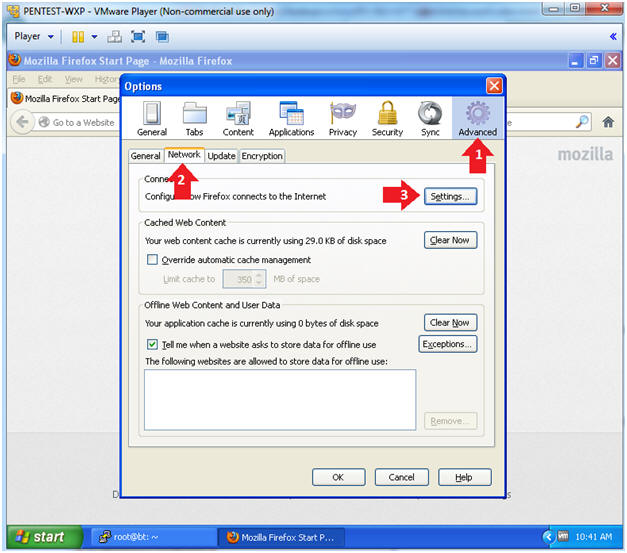The image size is (627, 553).
Task: Open the Content options category
Action: click(238, 119)
